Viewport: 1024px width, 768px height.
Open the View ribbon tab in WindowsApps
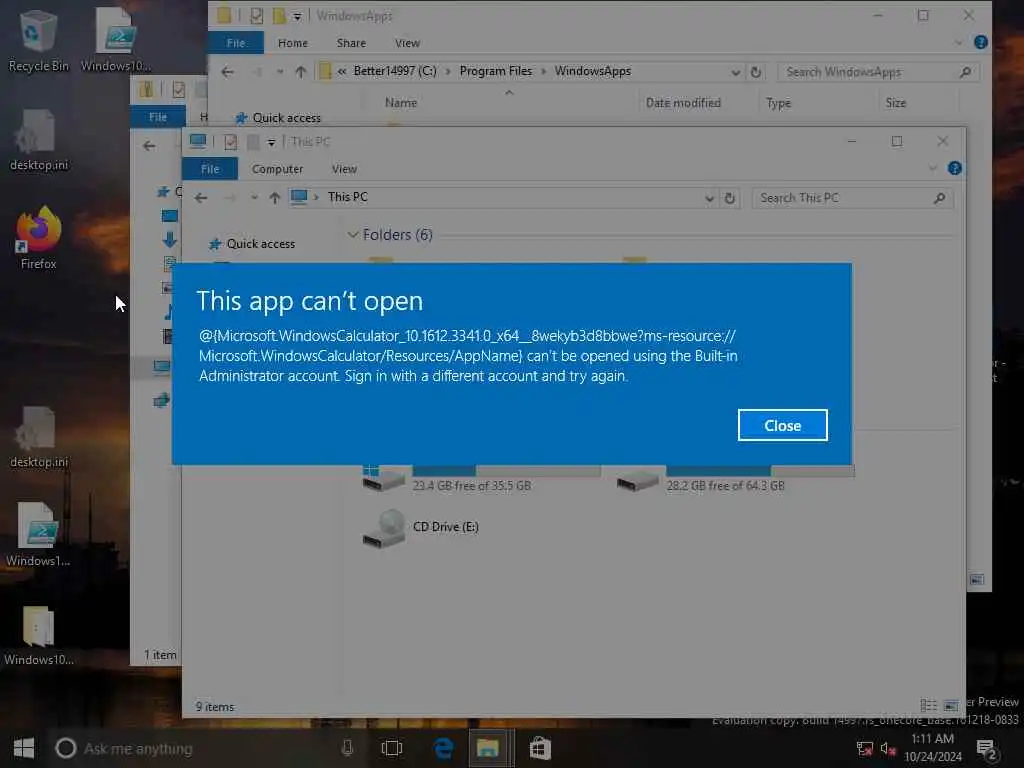(408, 43)
